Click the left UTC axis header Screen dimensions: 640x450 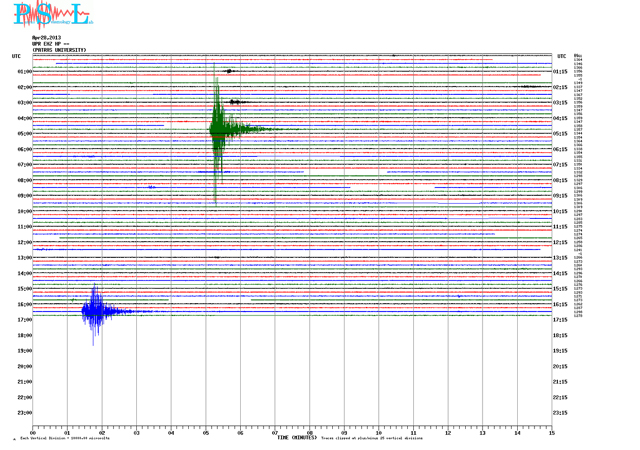pyautogui.click(x=16, y=56)
